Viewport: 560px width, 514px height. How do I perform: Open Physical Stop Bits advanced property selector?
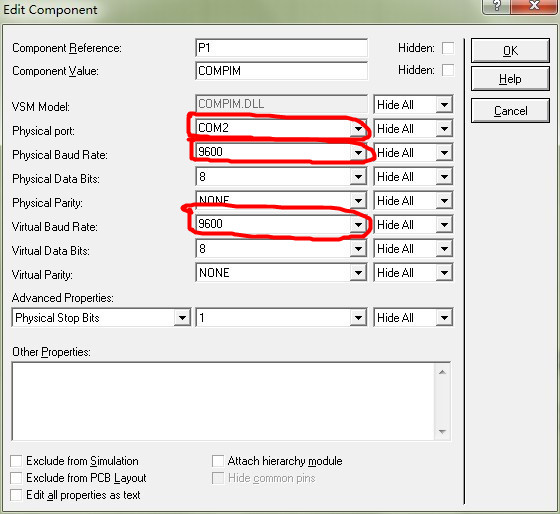click(101, 318)
